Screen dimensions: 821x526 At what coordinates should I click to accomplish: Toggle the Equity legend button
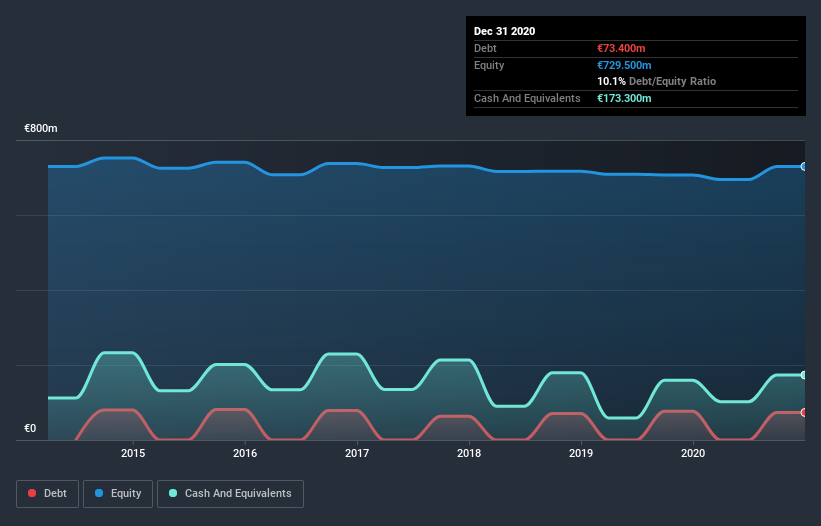point(118,494)
